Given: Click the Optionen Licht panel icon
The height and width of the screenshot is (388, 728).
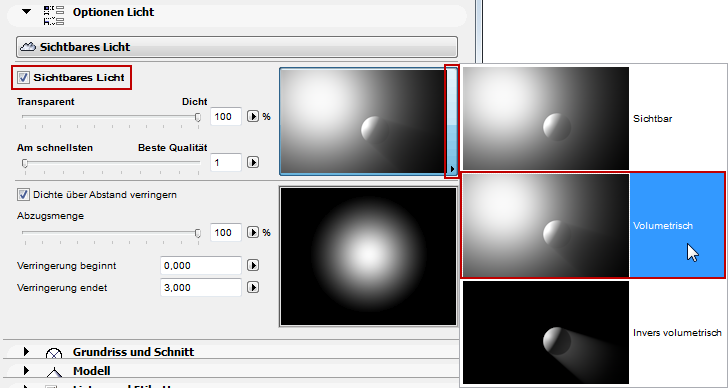Looking at the screenshot, I should click(x=54, y=15).
